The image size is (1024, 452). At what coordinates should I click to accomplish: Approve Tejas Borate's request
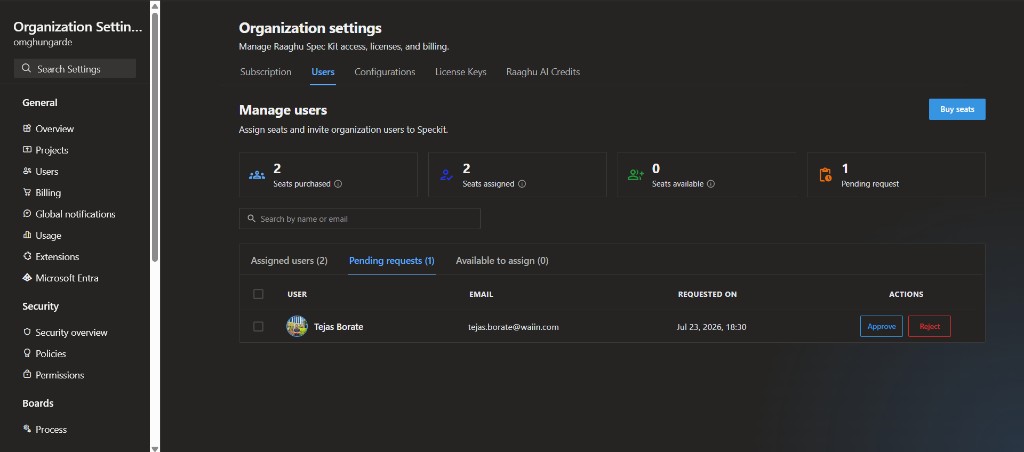pyautogui.click(x=881, y=327)
